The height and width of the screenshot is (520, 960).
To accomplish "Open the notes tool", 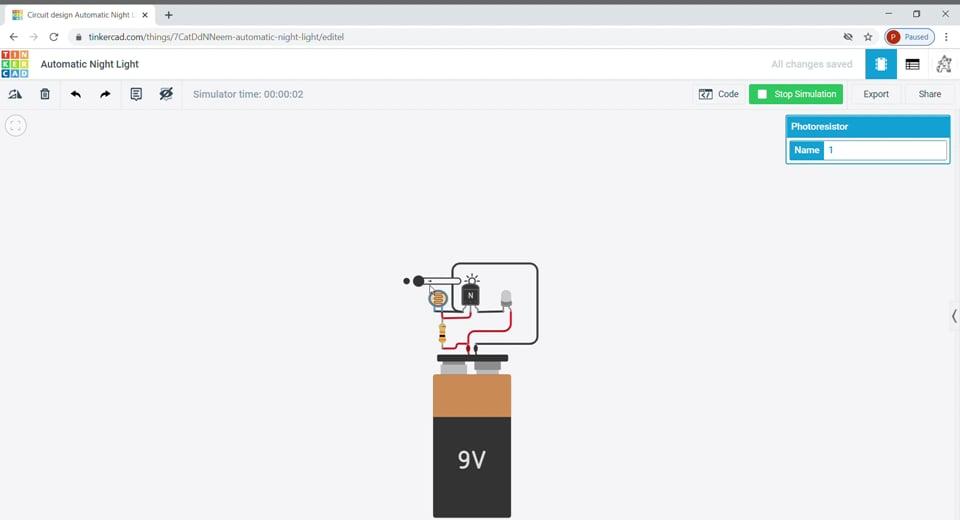I will [136, 94].
